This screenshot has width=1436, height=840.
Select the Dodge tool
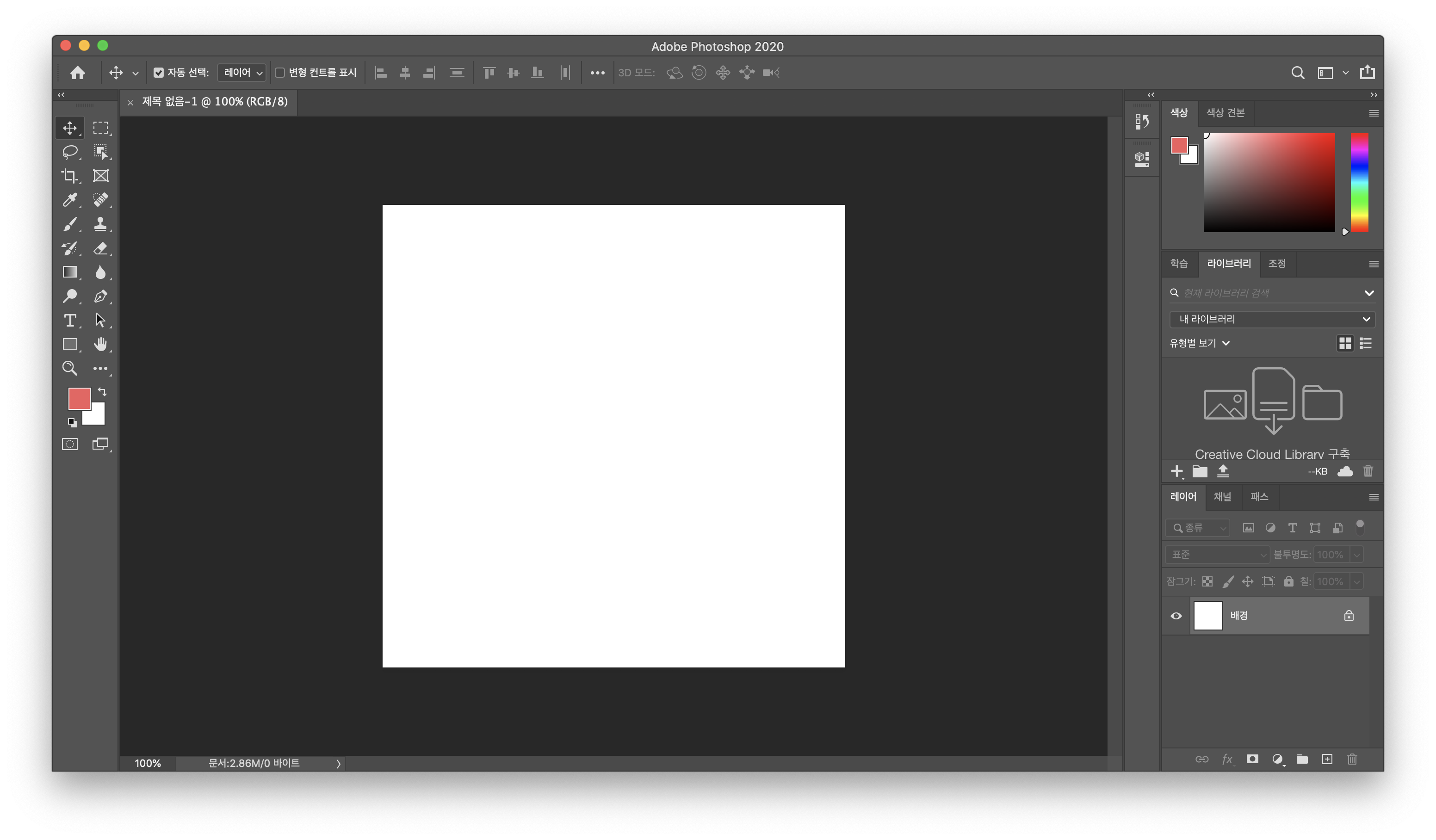click(69, 296)
